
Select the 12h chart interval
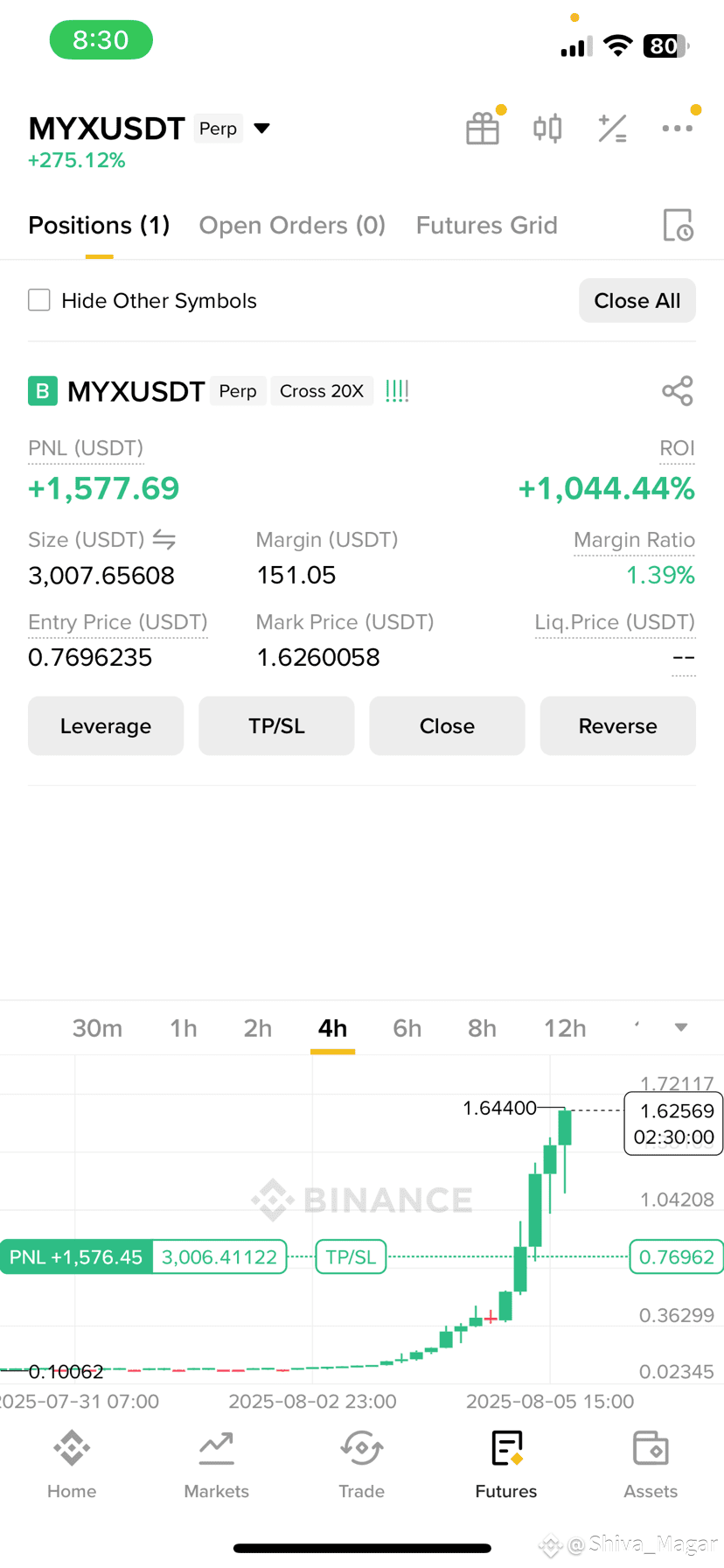565,1028
